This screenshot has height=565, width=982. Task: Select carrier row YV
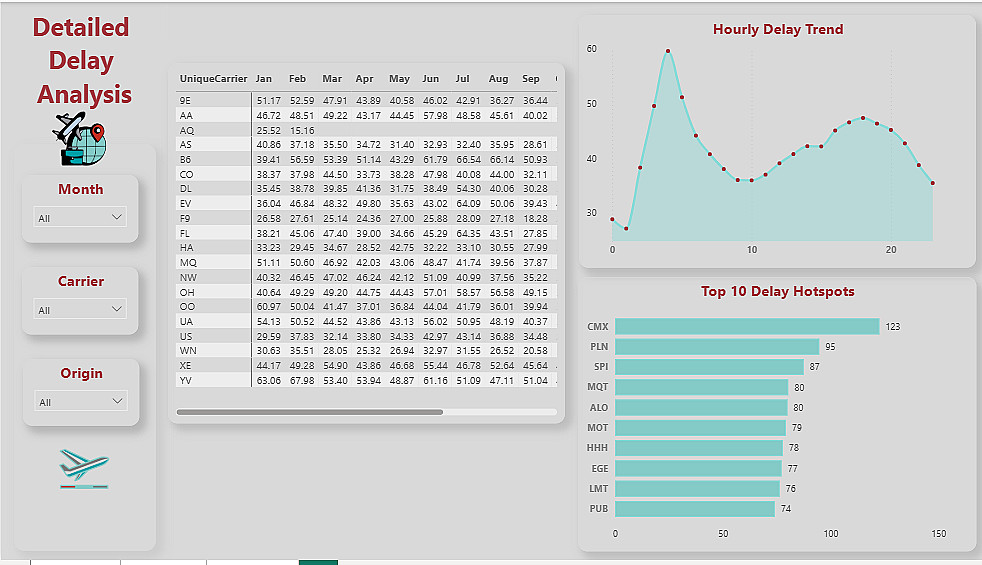[366, 380]
